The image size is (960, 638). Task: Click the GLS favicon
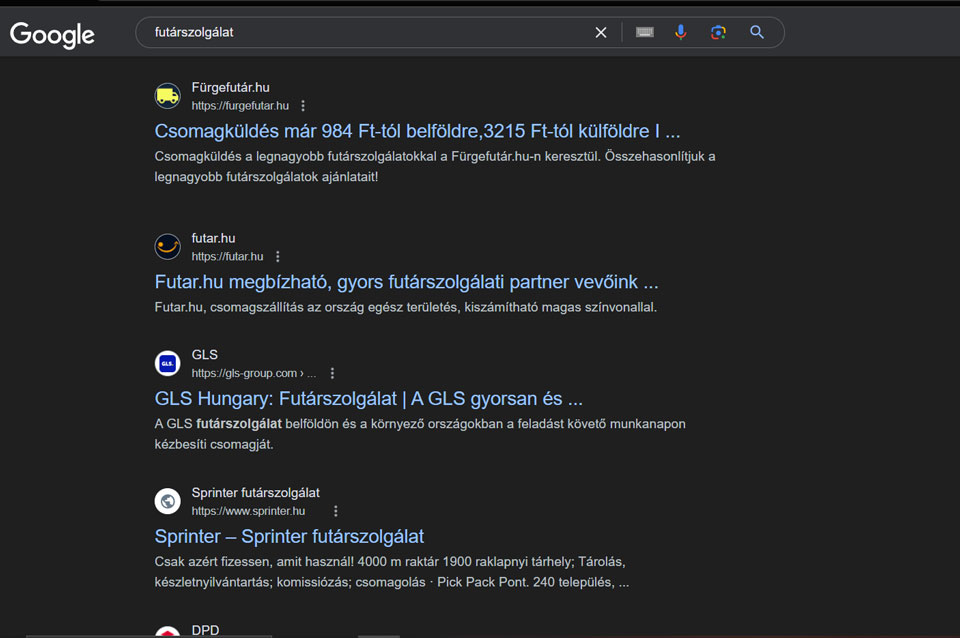click(x=167, y=364)
